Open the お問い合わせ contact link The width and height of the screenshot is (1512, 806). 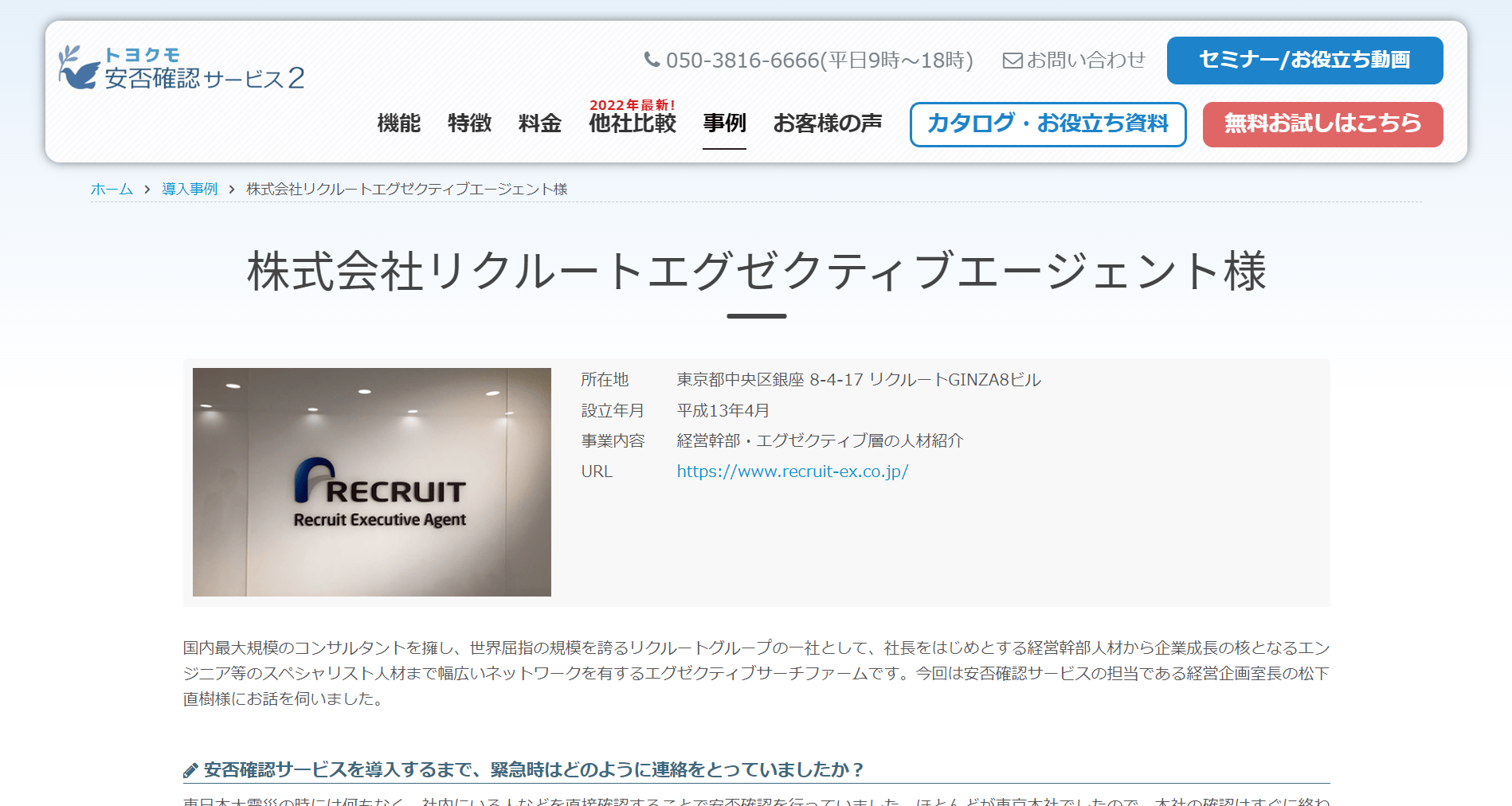point(1074,61)
